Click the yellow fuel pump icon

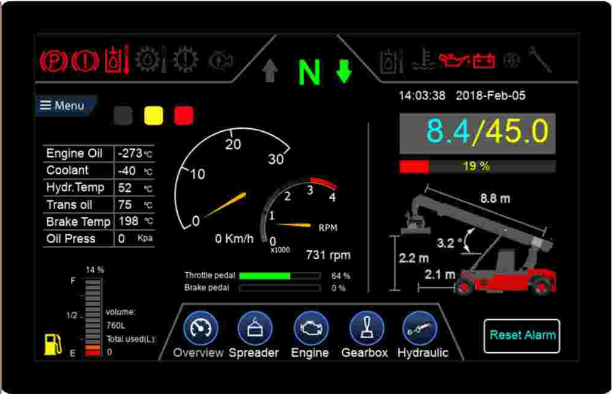point(53,344)
